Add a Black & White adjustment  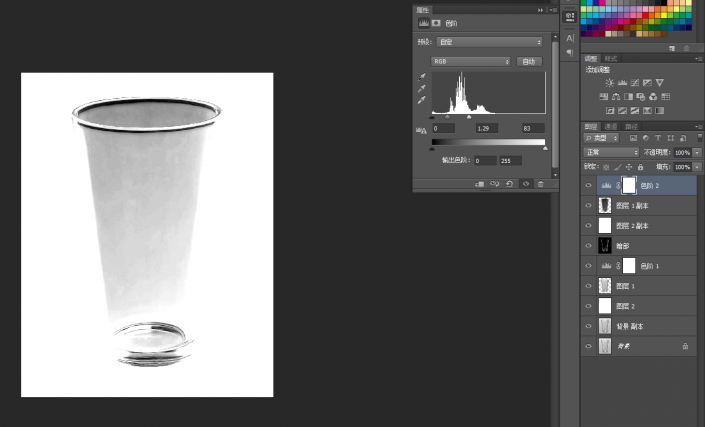629,97
